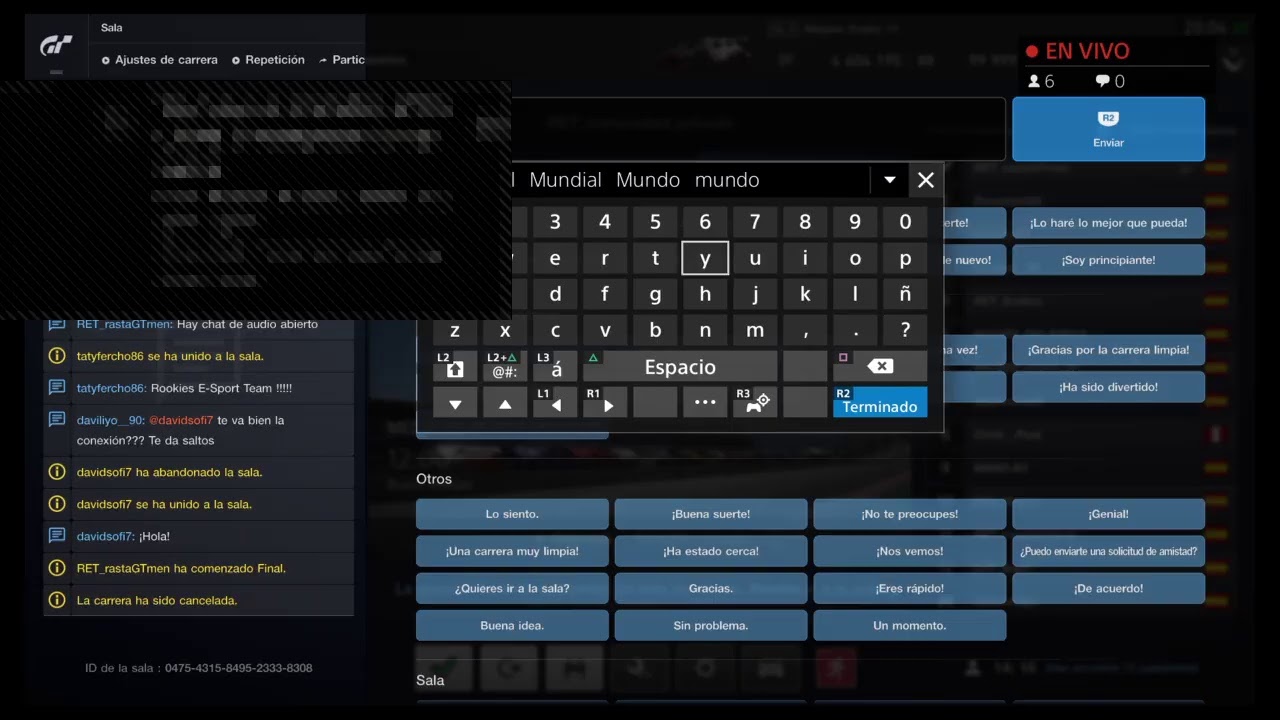Choose the suggestion 'Mundo'
Screen dimensions: 1280x720
tap(648, 180)
